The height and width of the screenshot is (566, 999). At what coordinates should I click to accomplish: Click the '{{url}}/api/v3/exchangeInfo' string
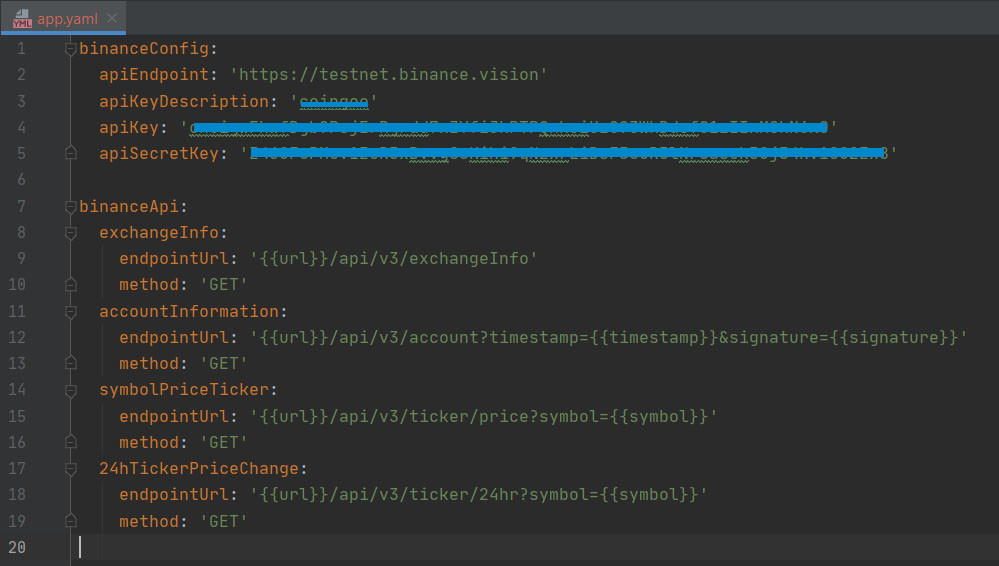(393, 259)
